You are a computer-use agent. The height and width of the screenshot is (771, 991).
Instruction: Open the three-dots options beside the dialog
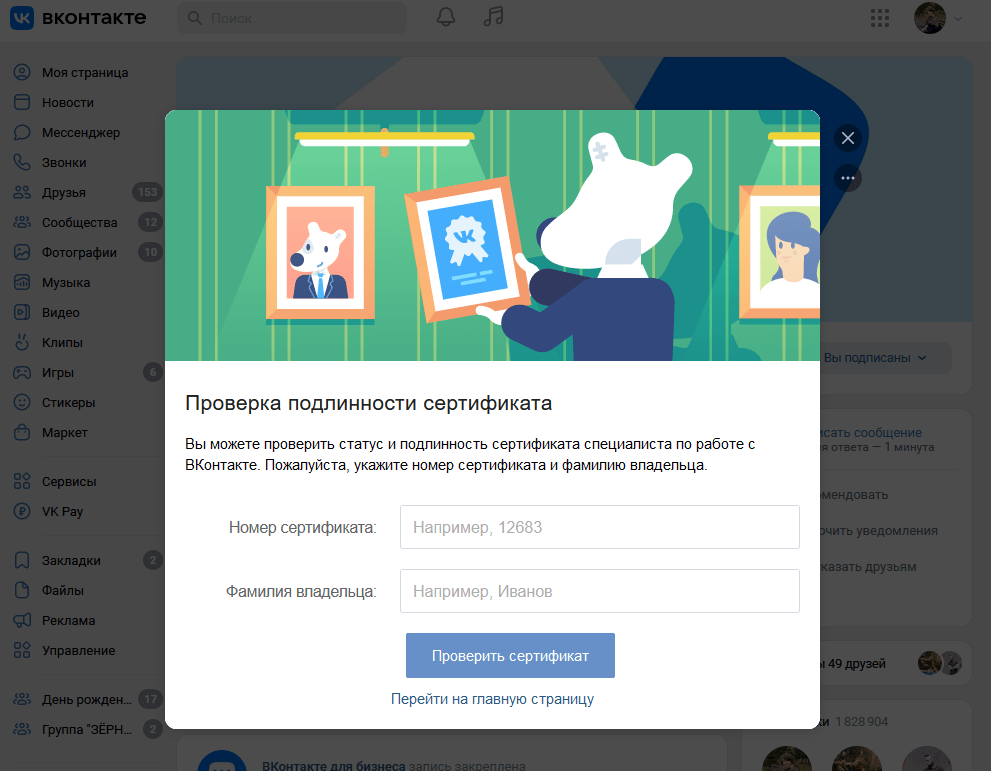pos(848,178)
